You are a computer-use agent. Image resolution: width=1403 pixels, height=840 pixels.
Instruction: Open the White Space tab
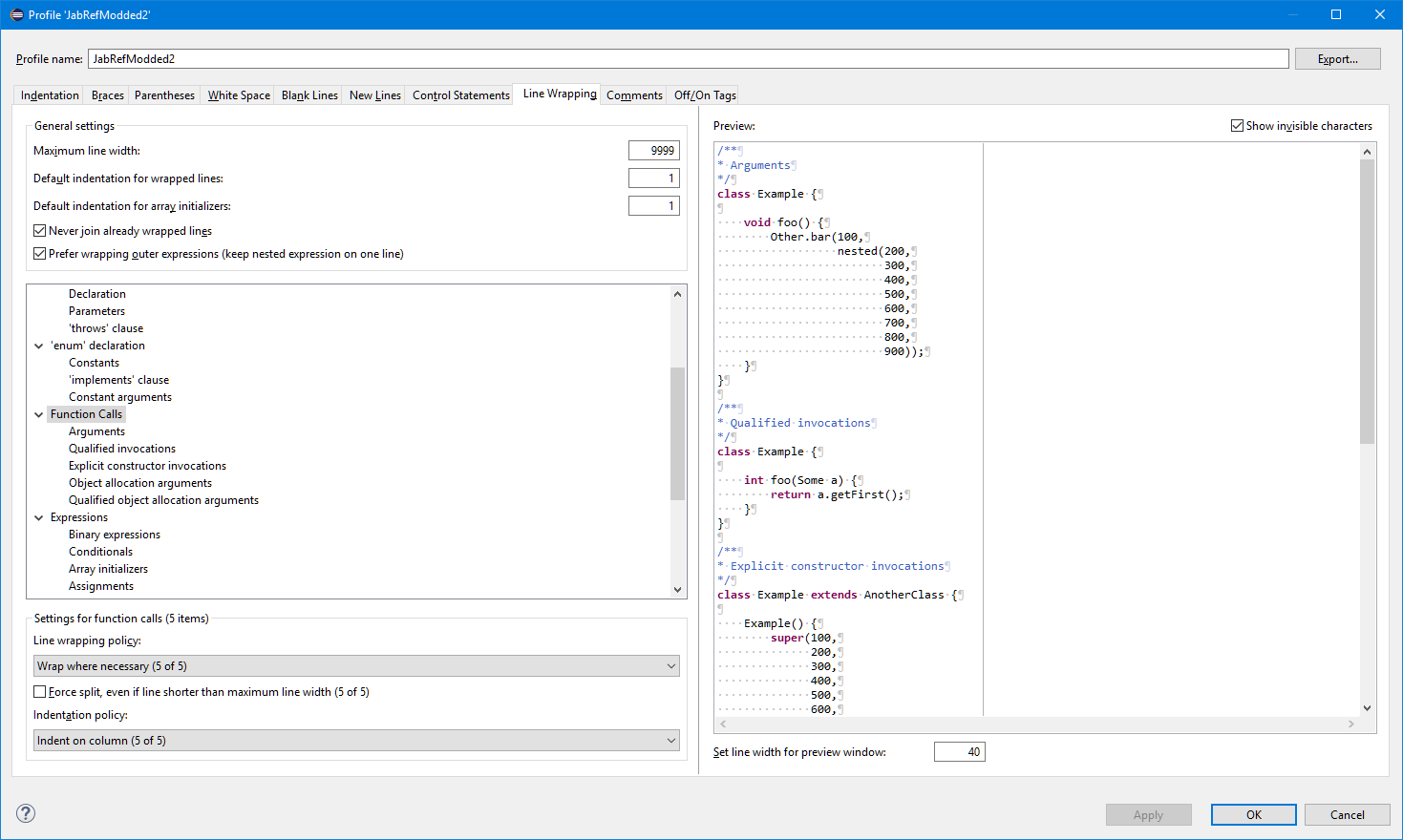pos(239,95)
